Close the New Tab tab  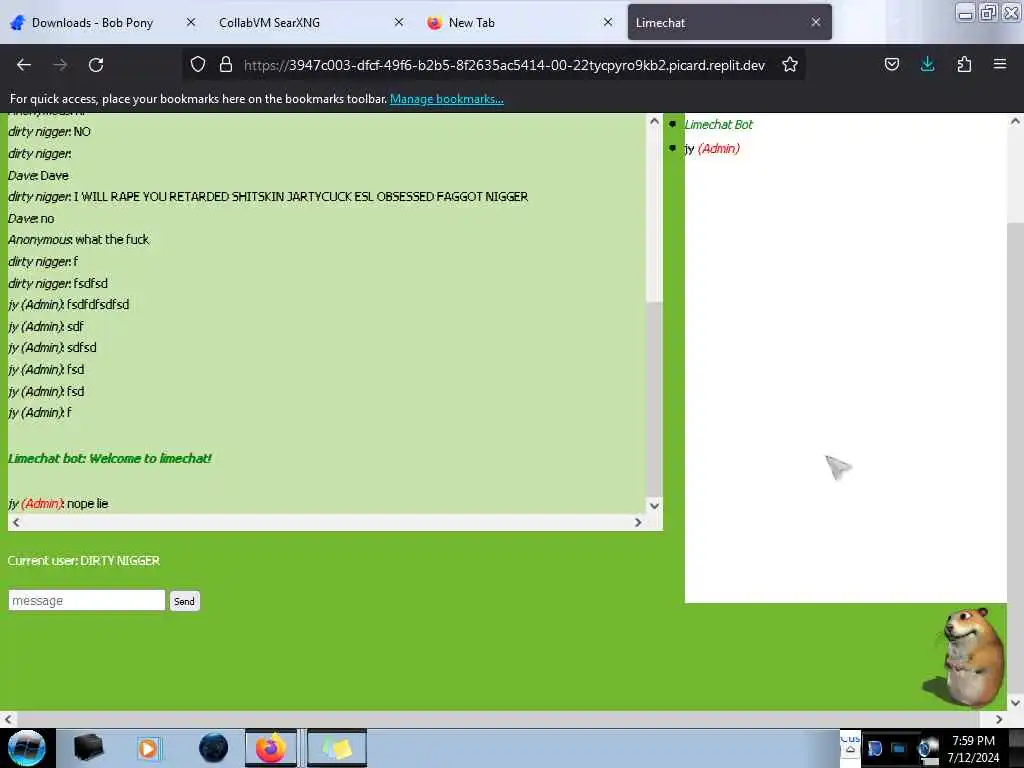tap(607, 22)
